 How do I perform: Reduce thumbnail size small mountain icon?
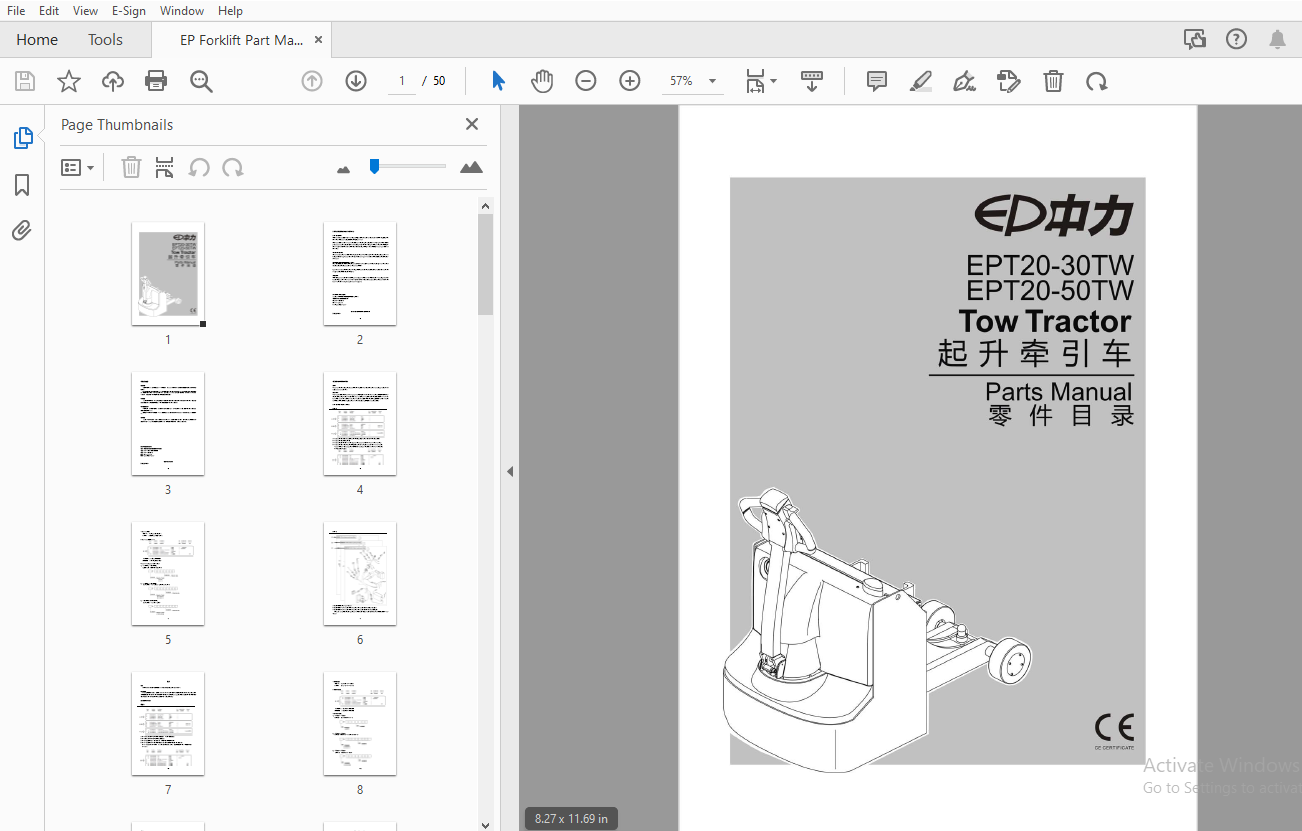[344, 169]
